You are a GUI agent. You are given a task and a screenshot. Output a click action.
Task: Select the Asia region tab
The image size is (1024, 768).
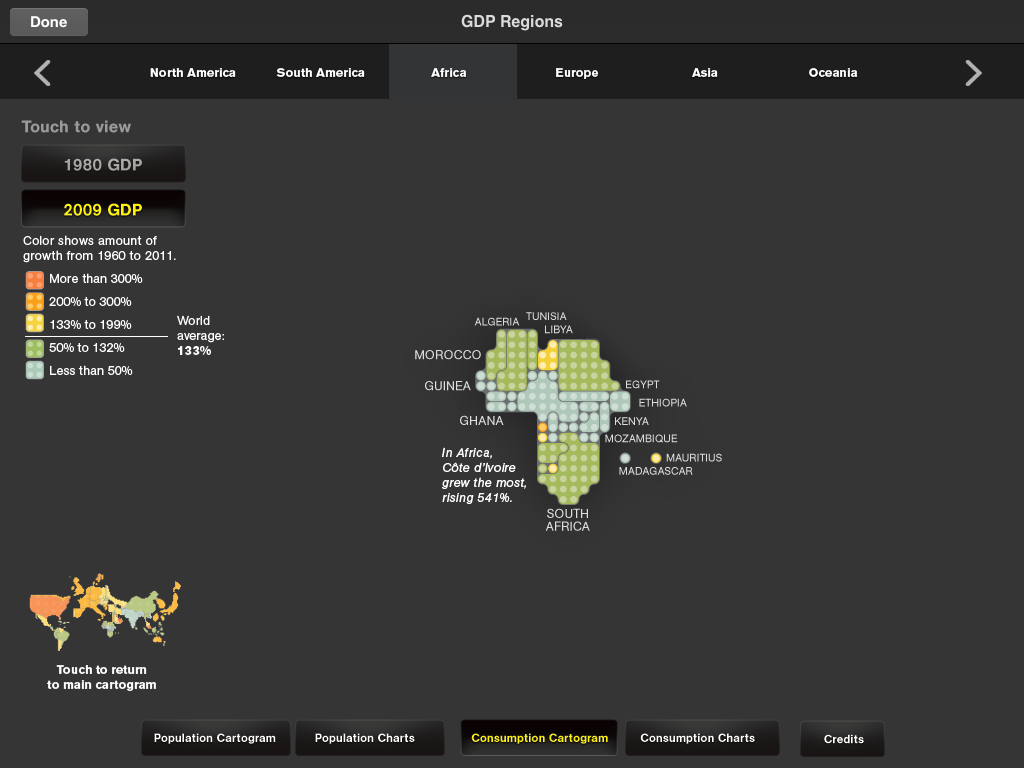pyautogui.click(x=705, y=73)
